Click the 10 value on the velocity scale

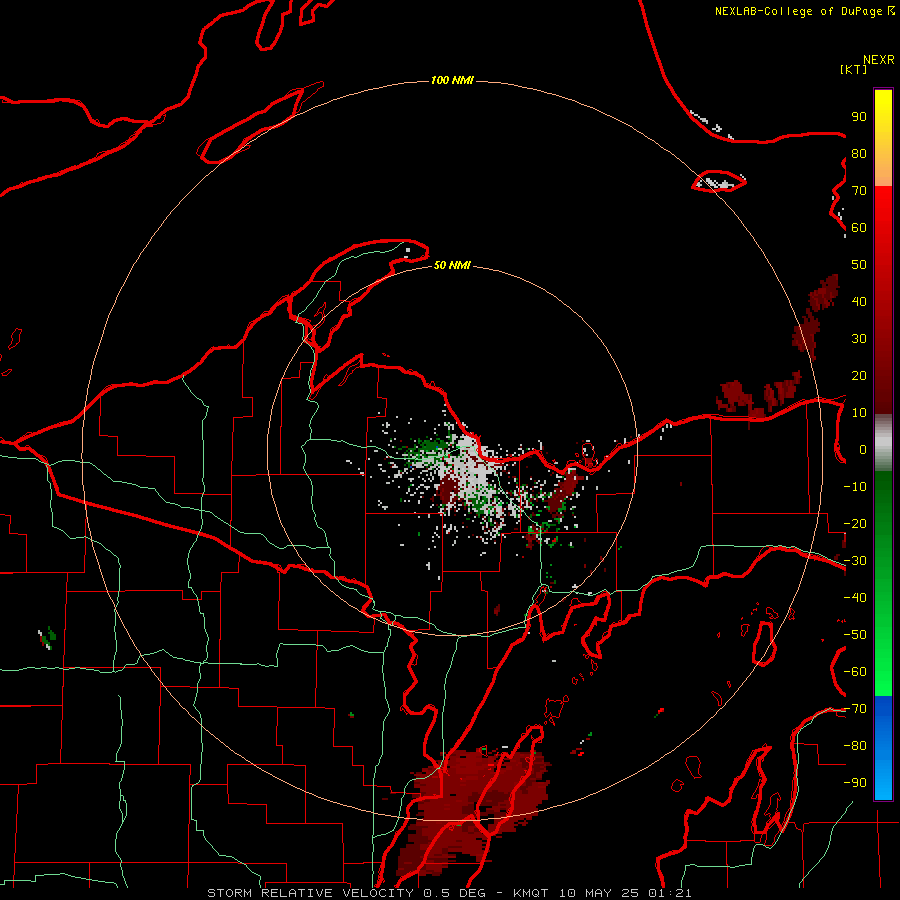point(859,413)
